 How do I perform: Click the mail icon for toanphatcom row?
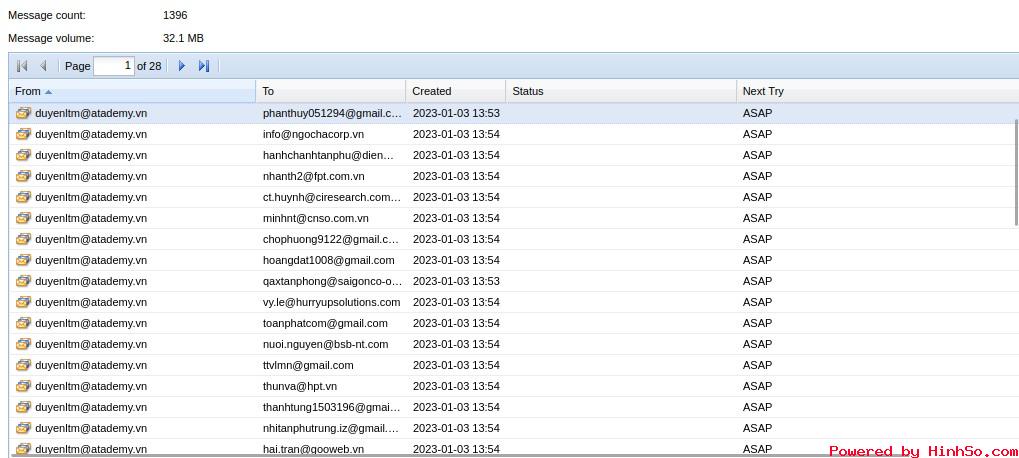click(23, 323)
